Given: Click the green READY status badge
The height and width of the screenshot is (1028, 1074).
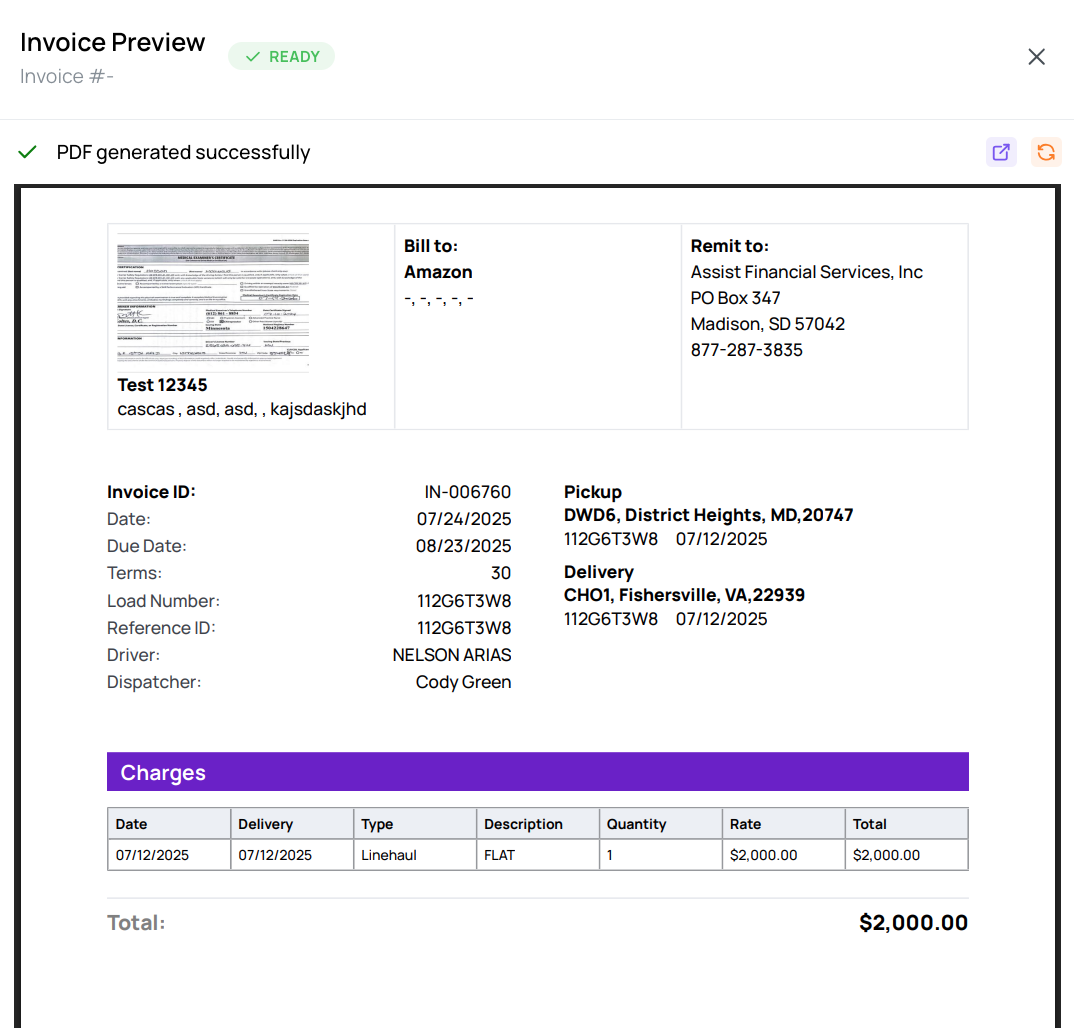Looking at the screenshot, I should click(x=281, y=57).
